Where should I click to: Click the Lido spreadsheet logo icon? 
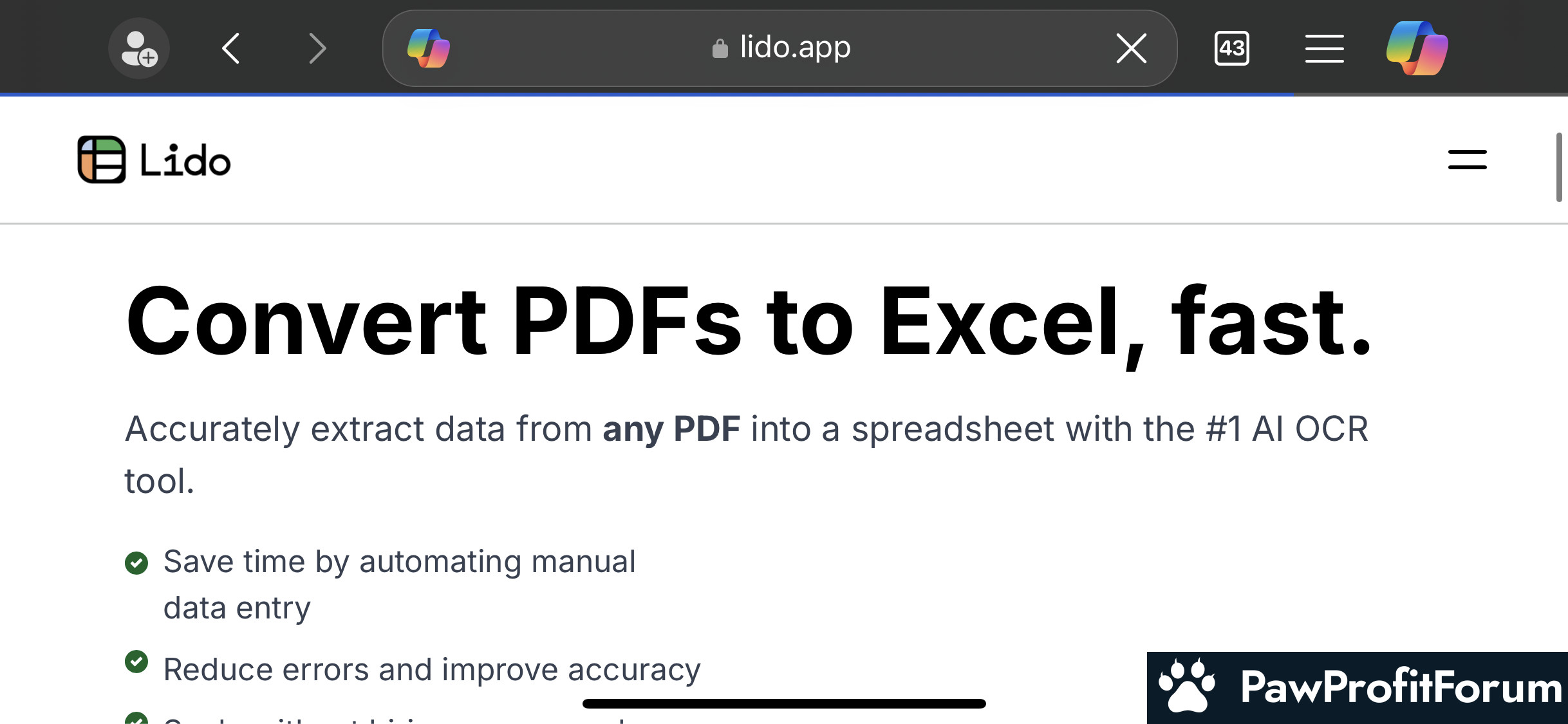coord(102,160)
